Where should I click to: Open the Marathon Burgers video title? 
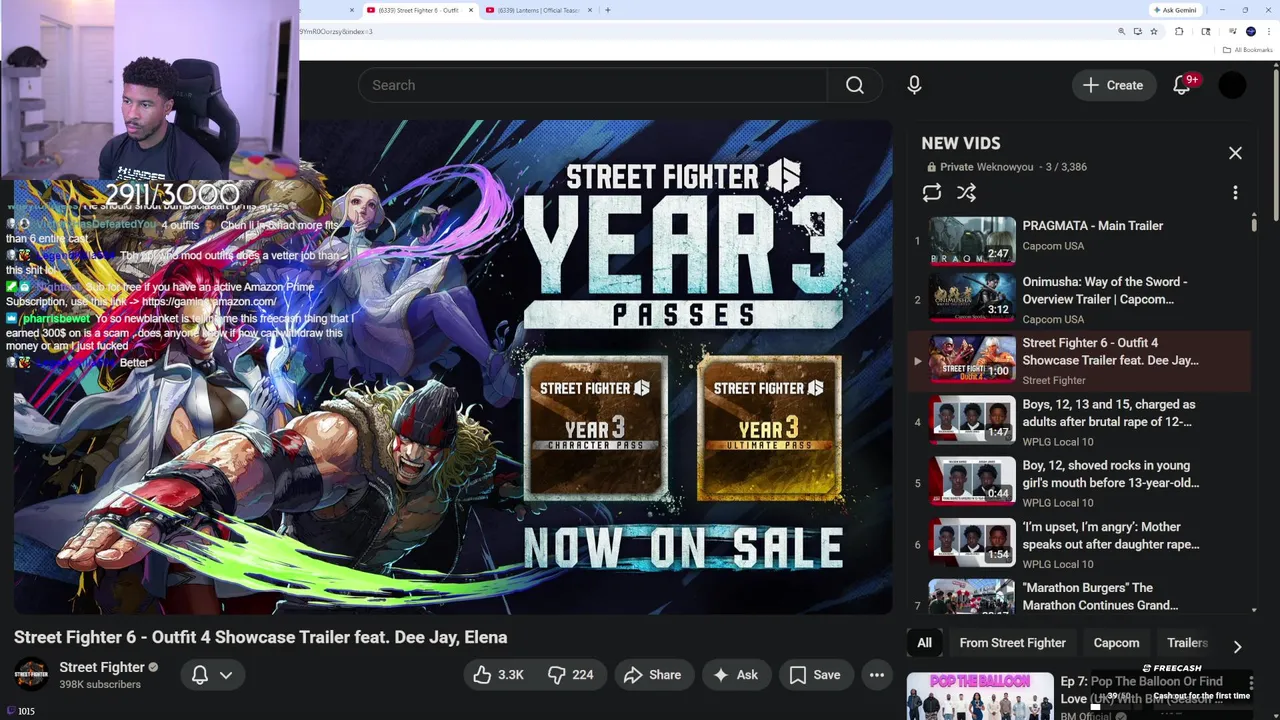click(x=1100, y=596)
